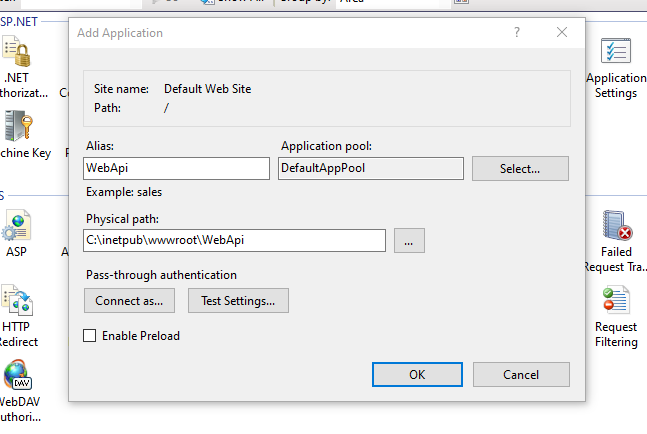Click Select... to choose application pool

(520, 169)
